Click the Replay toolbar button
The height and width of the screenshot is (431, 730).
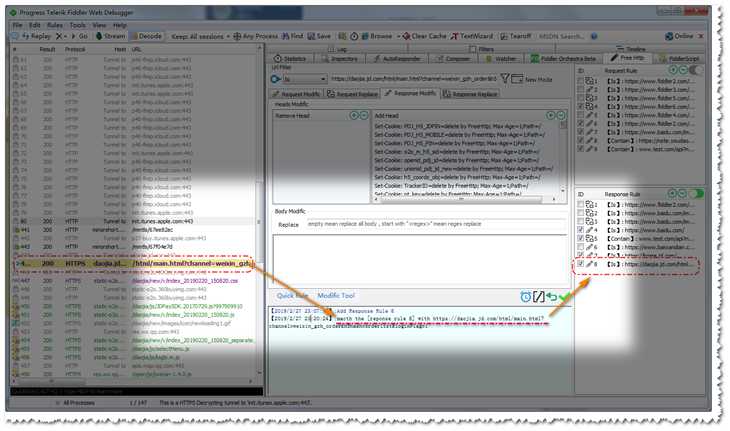click(x=36, y=36)
